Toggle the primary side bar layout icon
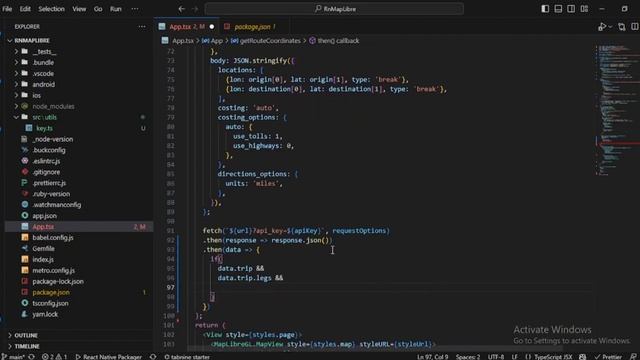The image size is (640, 360). 545,9
